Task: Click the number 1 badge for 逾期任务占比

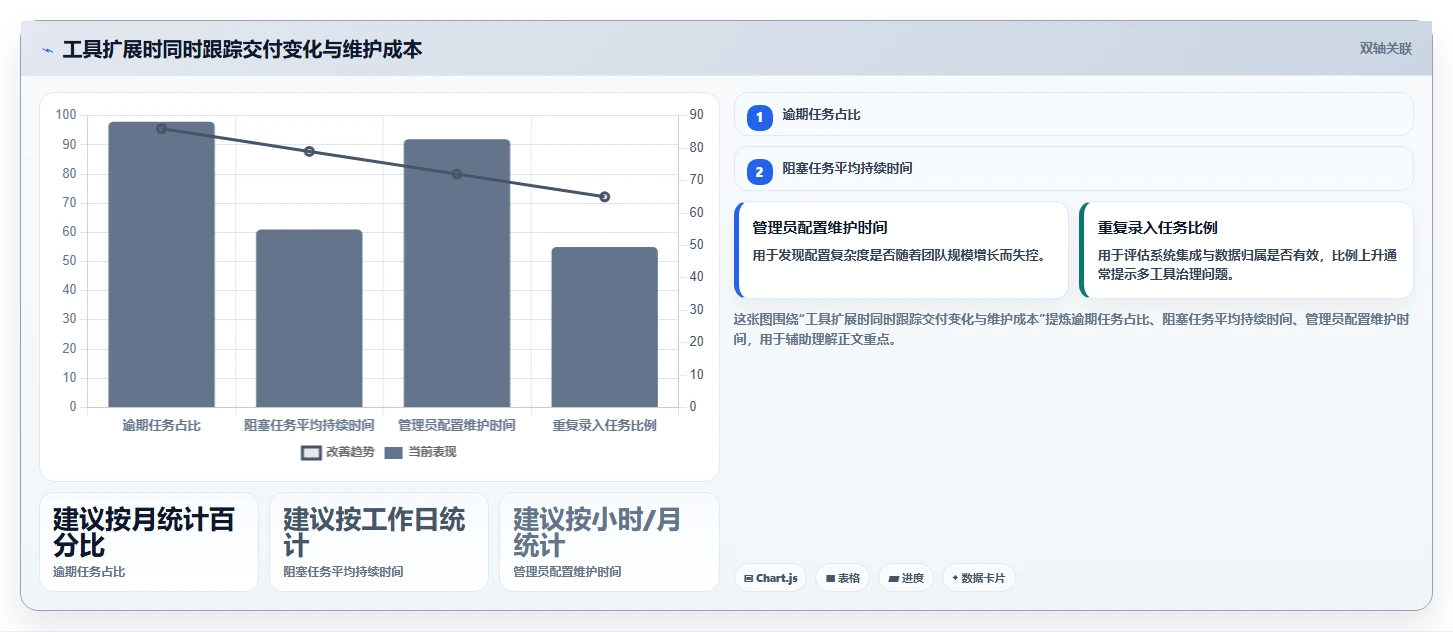Action: click(x=759, y=117)
